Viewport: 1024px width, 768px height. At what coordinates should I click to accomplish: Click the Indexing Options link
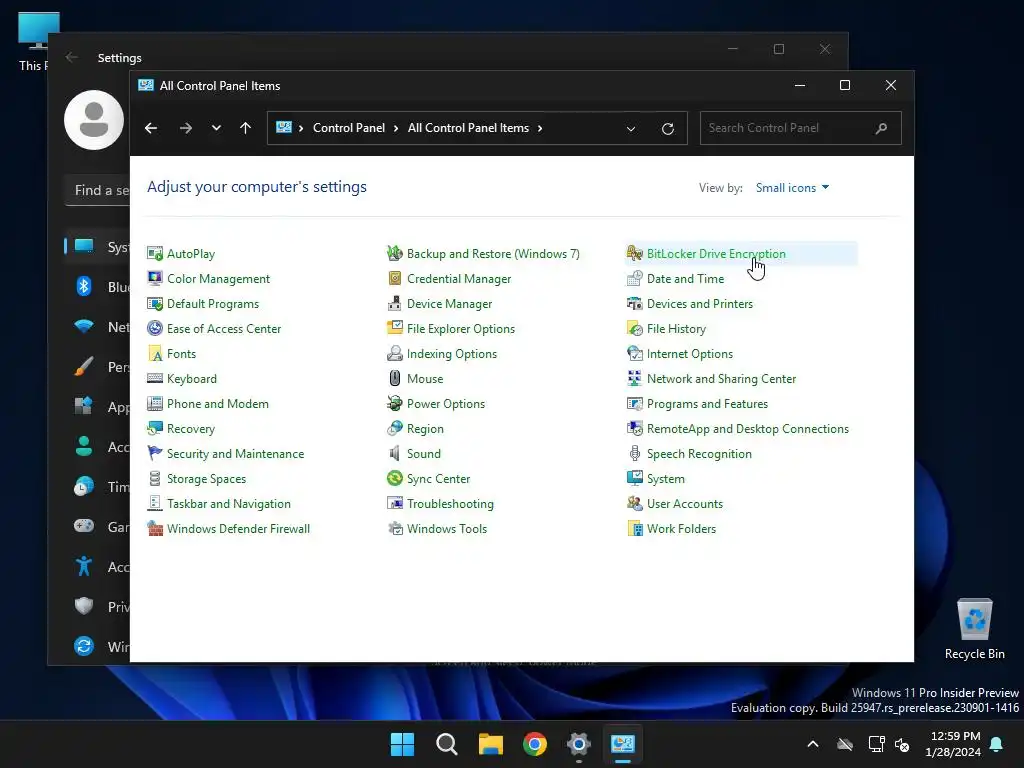452,353
